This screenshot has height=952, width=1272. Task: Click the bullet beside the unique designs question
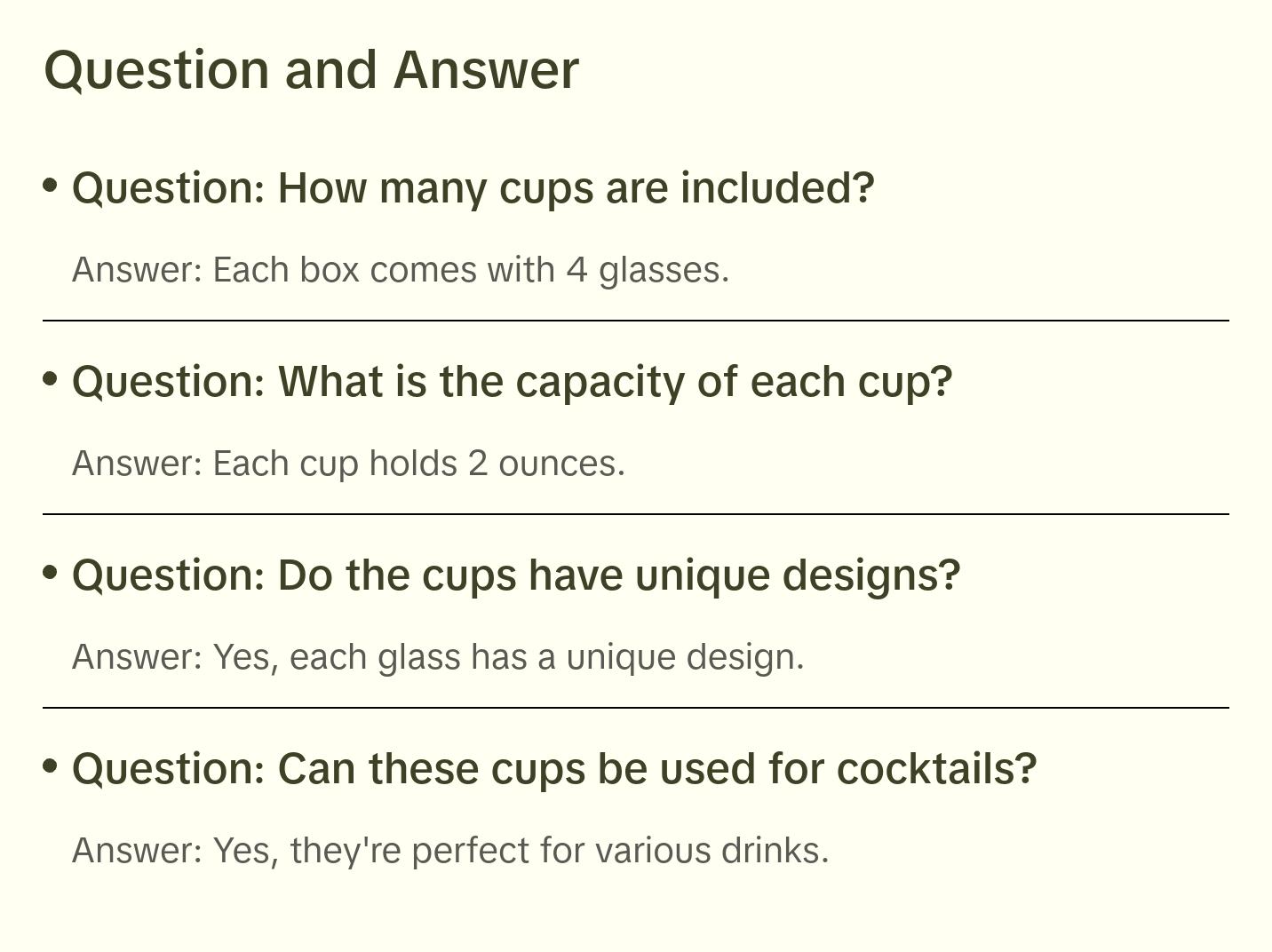(51, 573)
